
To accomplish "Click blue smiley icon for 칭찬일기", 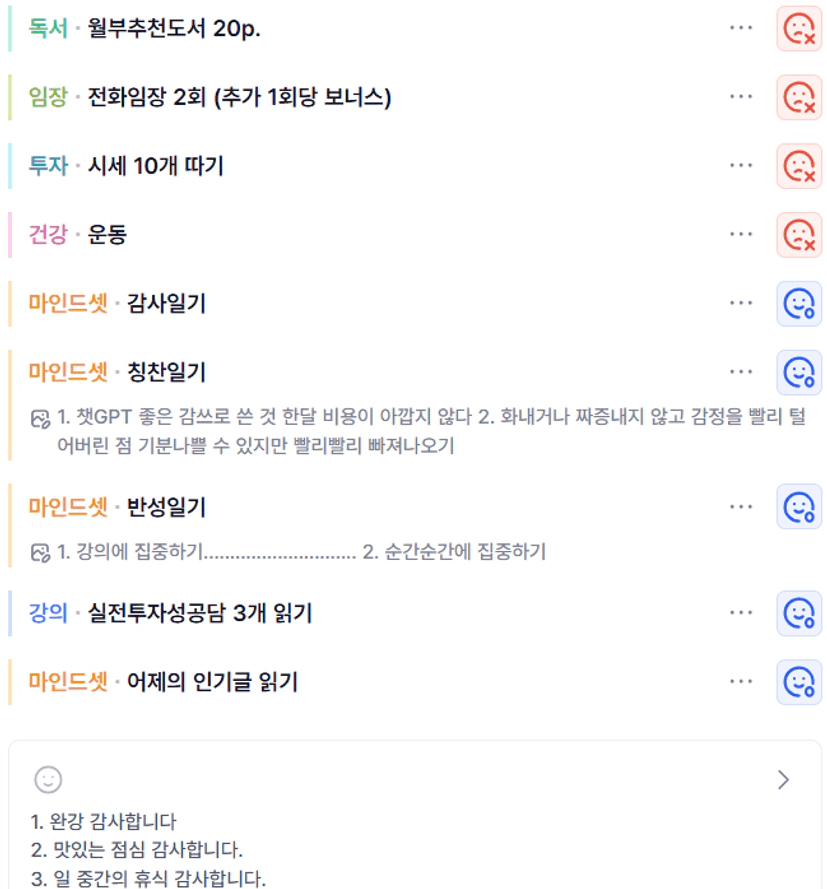I will click(799, 372).
